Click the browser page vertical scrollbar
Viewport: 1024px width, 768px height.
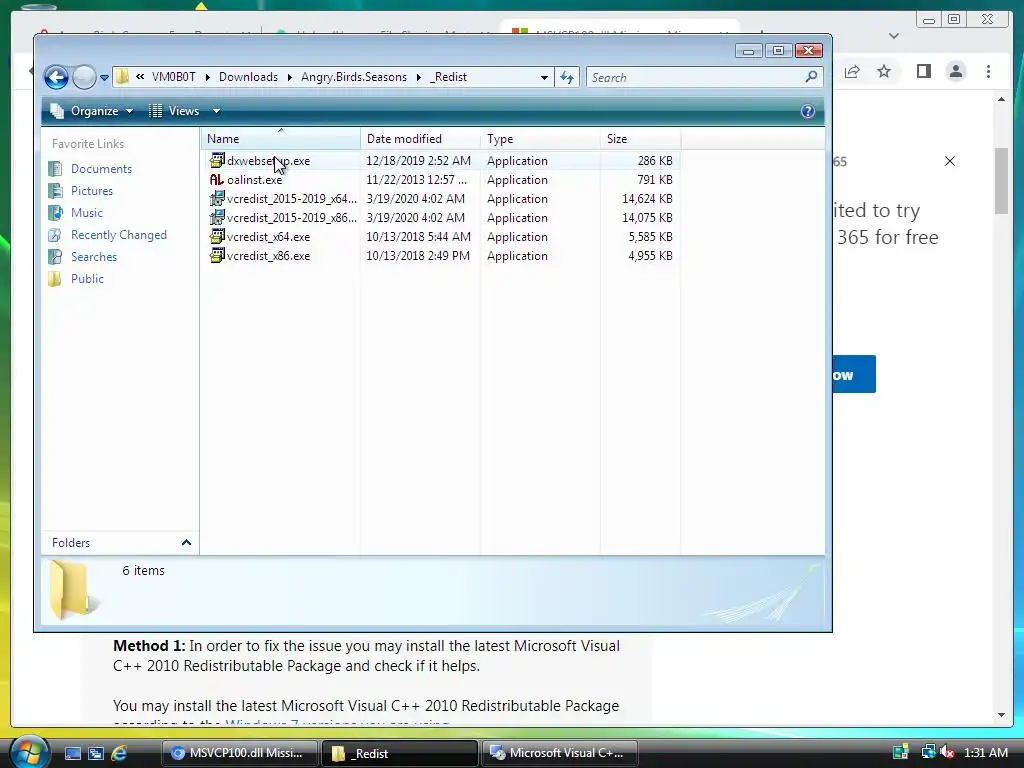click(1001, 181)
